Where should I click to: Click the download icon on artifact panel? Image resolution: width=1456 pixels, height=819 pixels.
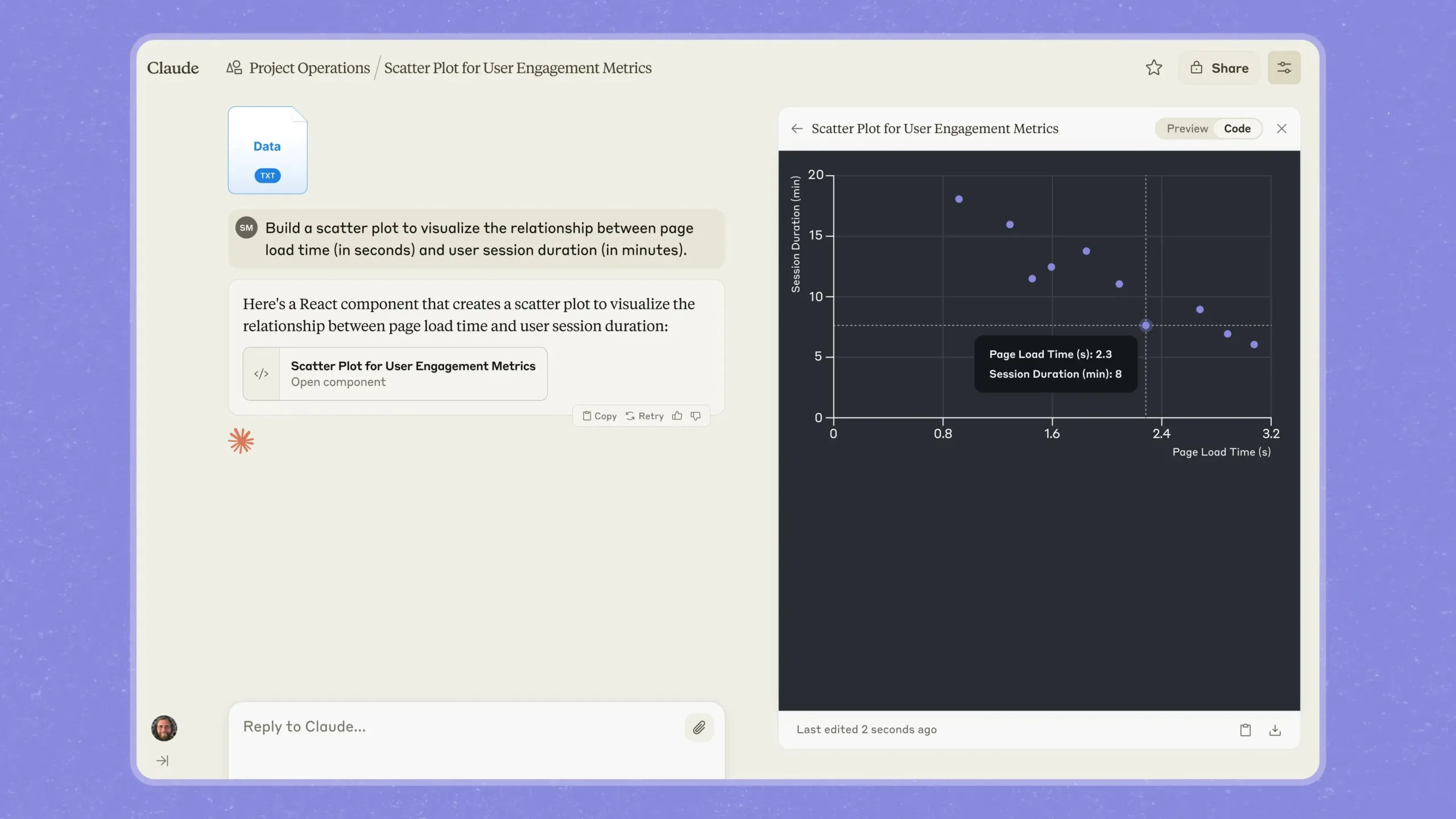pos(1275,729)
